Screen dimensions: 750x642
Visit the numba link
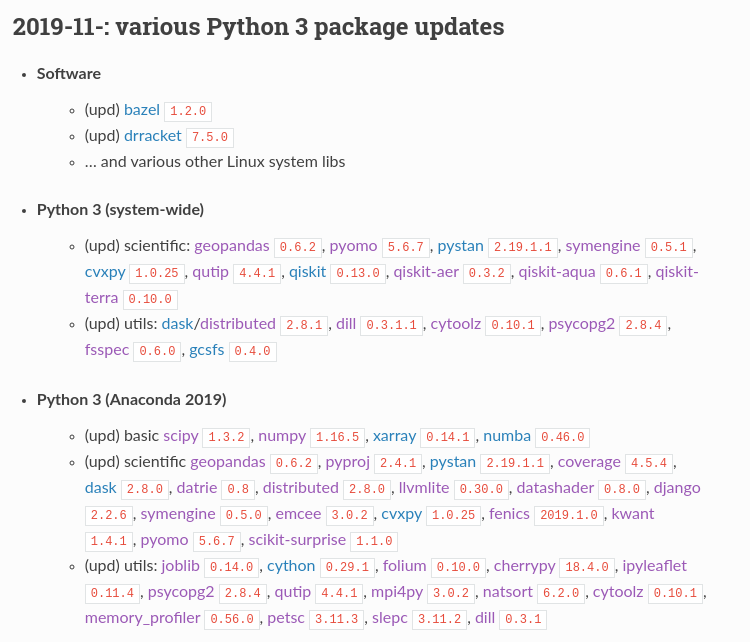(x=507, y=436)
